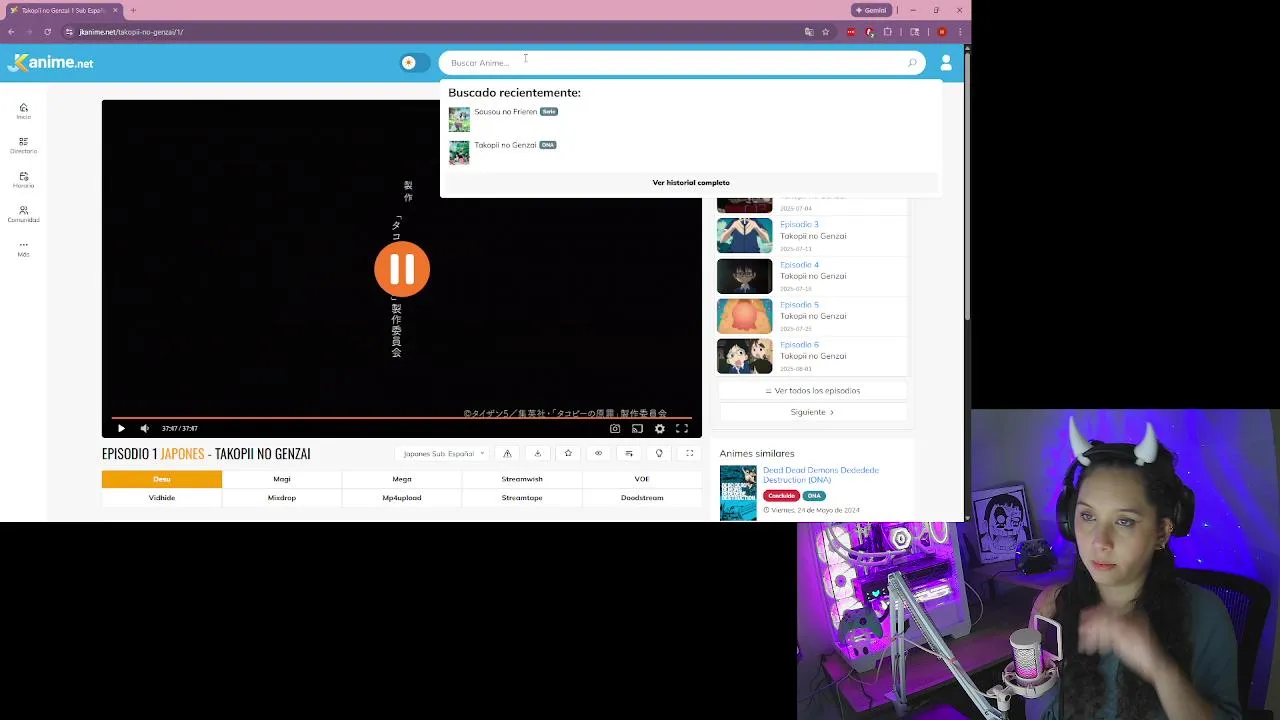The image size is (1280, 720).
Task: Click the download episode icon
Action: tap(537, 454)
